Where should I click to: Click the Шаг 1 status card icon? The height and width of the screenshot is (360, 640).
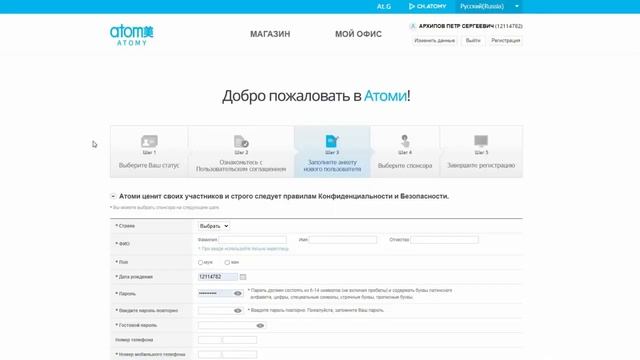tap(149, 141)
